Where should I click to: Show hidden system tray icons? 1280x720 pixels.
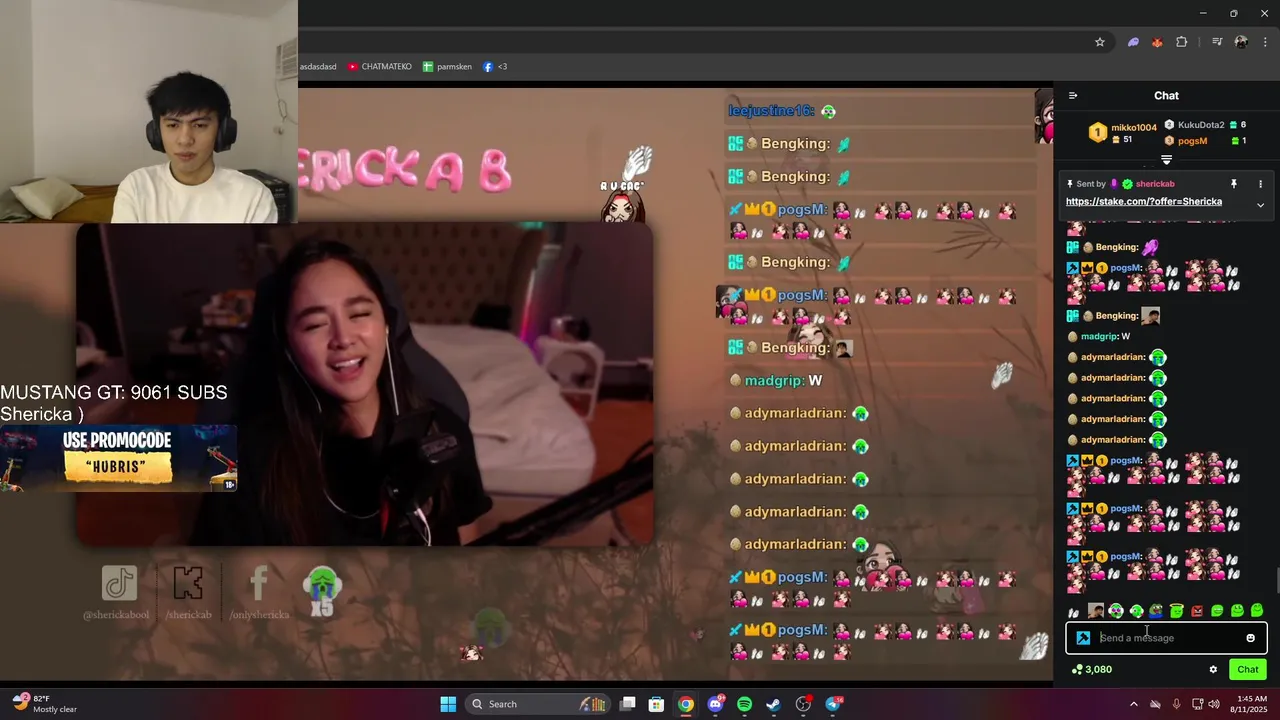coord(1134,704)
